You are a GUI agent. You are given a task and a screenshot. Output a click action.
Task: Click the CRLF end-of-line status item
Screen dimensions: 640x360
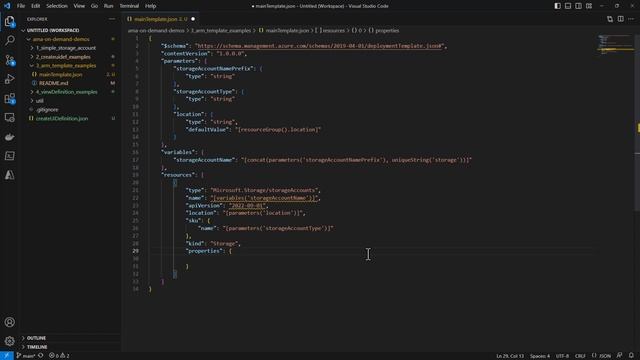tap(580, 356)
